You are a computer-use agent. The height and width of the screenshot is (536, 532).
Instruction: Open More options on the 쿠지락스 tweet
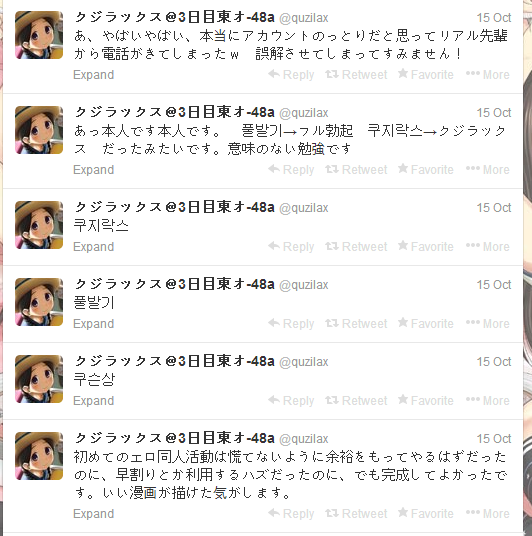point(488,246)
